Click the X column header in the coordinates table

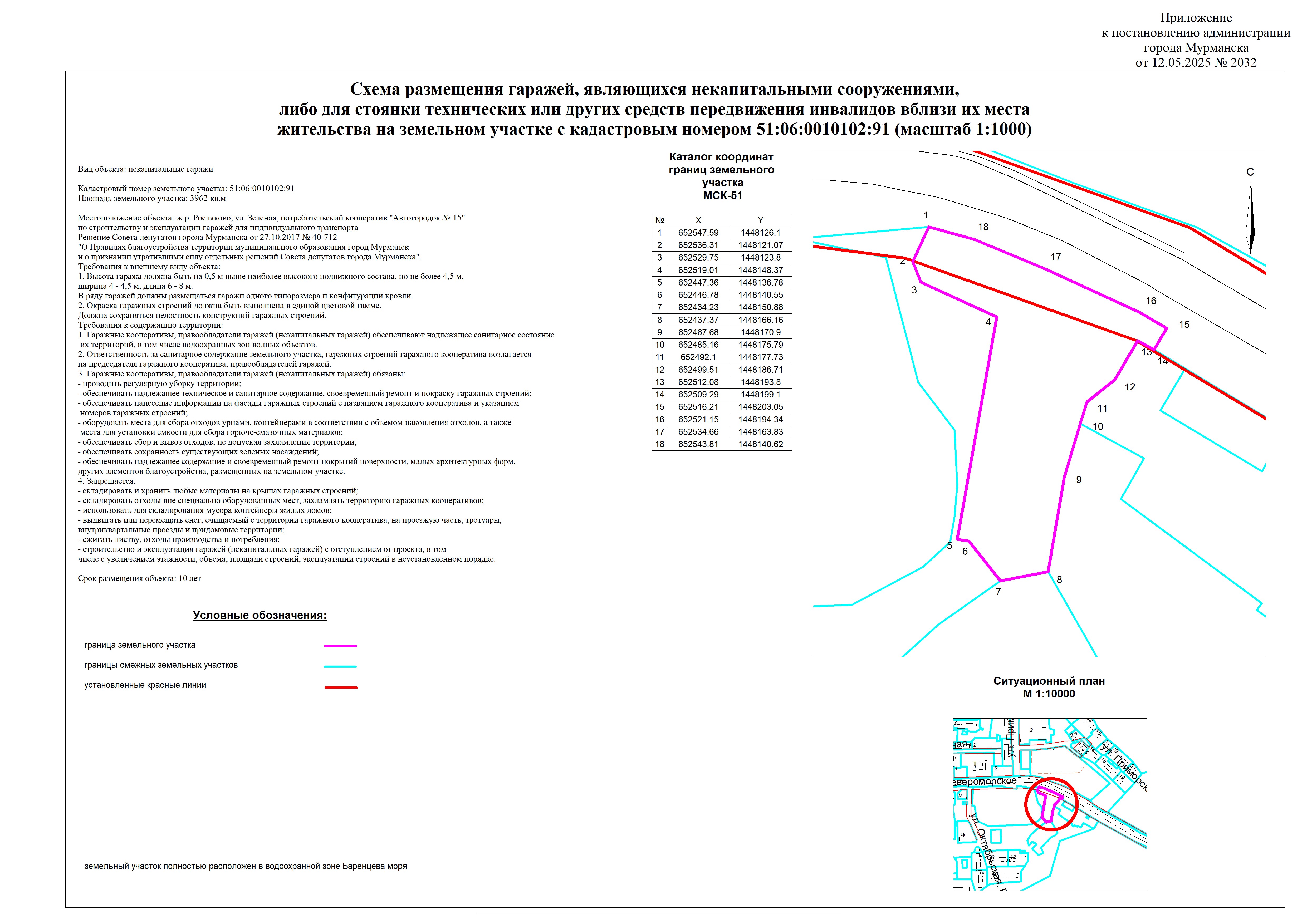[x=698, y=220]
